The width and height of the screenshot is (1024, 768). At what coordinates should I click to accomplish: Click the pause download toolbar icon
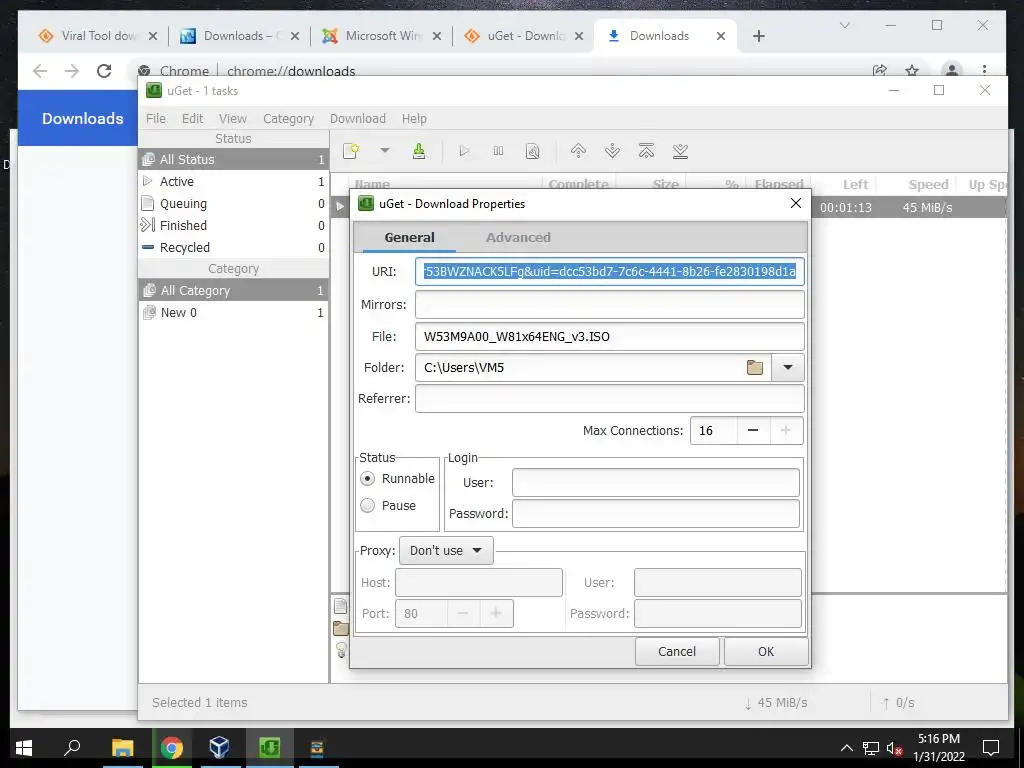coord(498,151)
